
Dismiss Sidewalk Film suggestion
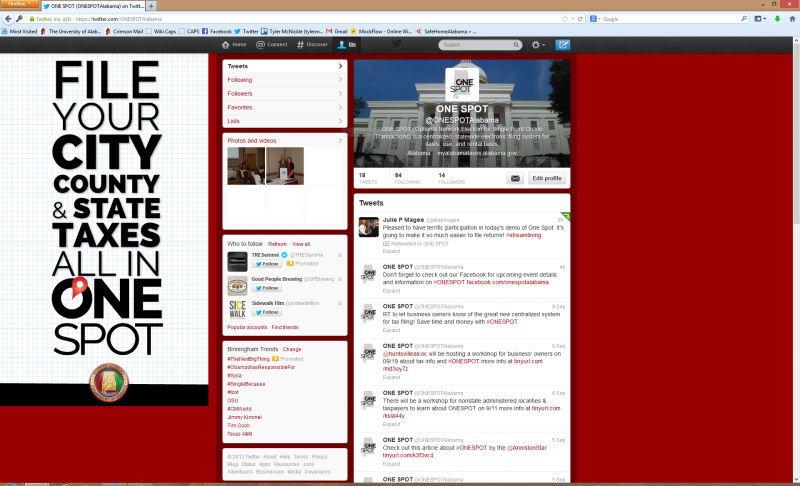pos(340,303)
